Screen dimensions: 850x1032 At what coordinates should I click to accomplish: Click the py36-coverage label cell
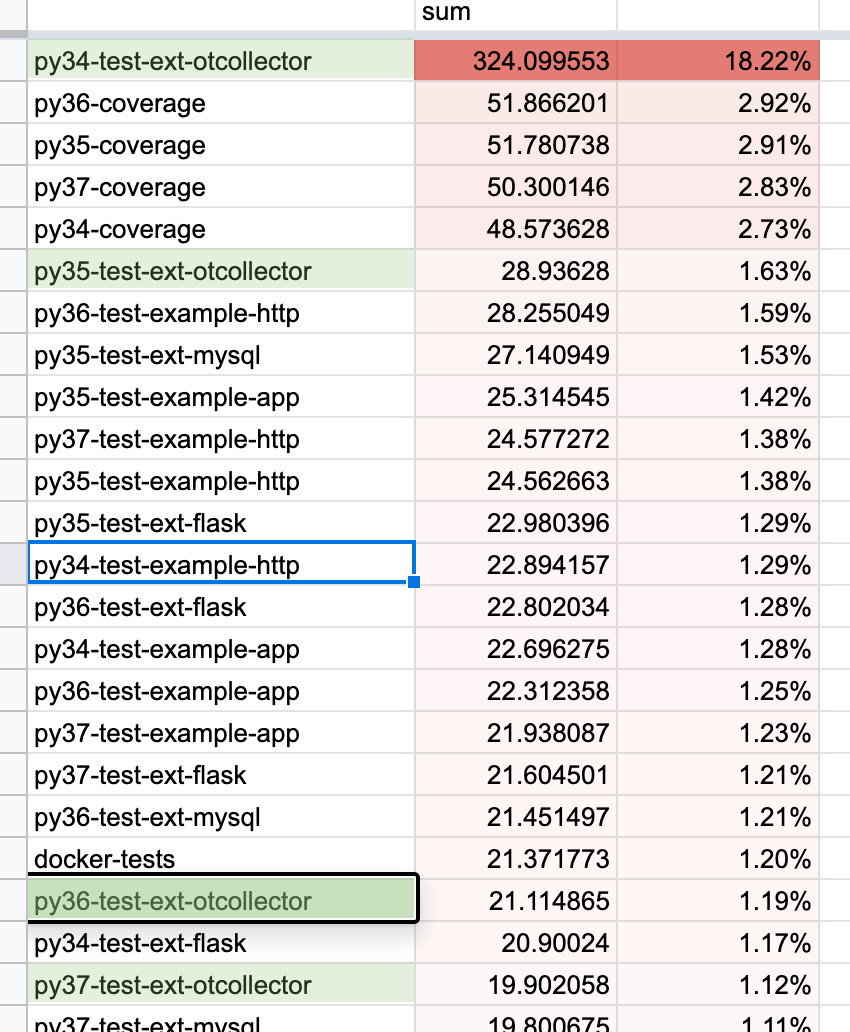click(x=220, y=102)
